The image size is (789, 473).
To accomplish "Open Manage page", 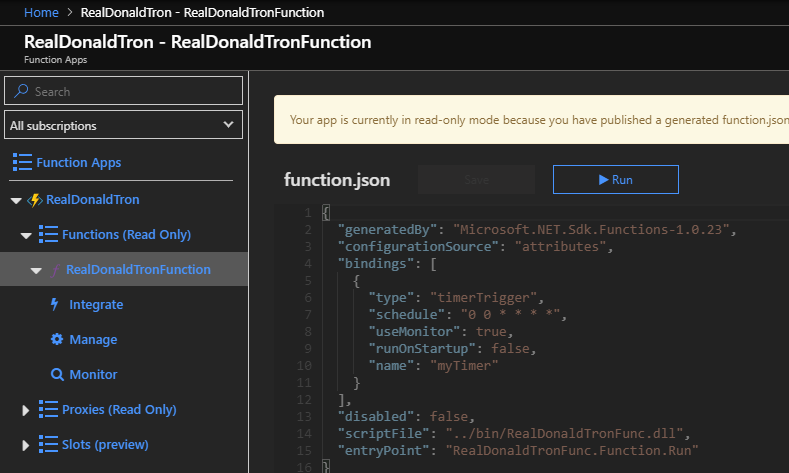I will click(x=93, y=340).
